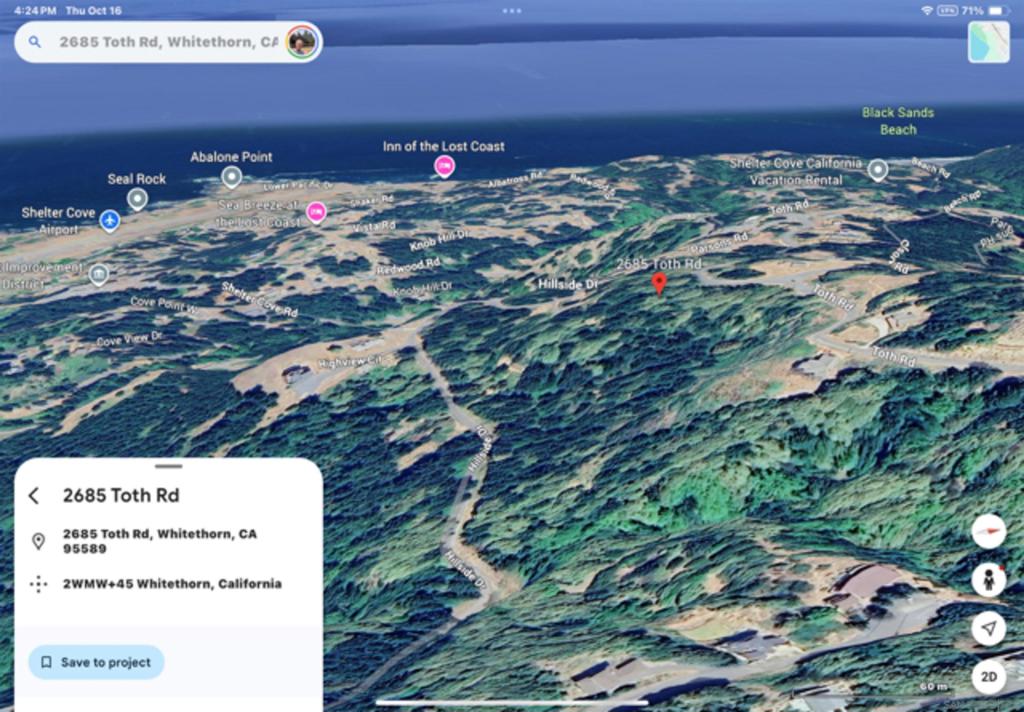Select the 2685 Toth Rd address row
Viewport: 1024px width, 712px height.
(x=159, y=541)
